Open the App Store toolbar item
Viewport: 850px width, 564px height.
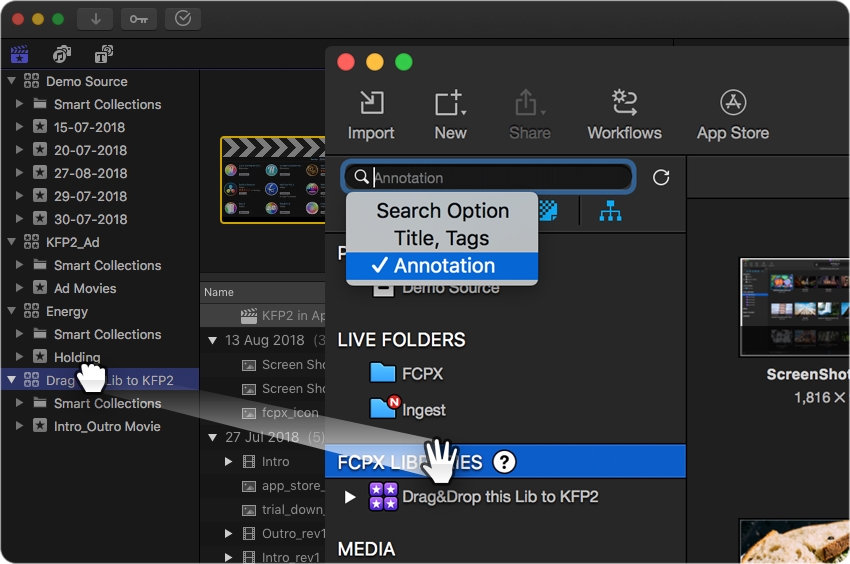[733, 116]
